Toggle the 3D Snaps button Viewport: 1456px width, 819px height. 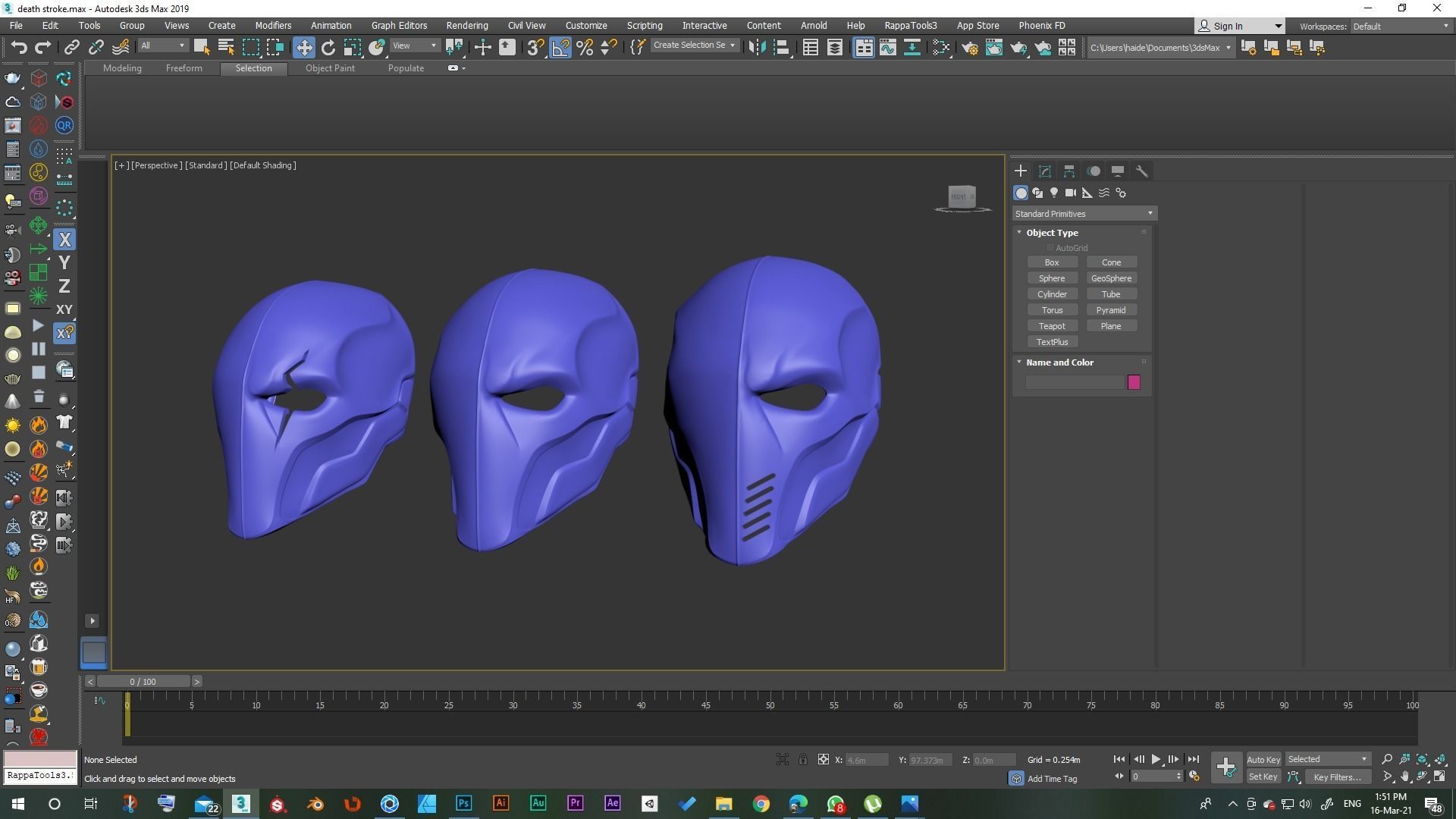(535, 47)
